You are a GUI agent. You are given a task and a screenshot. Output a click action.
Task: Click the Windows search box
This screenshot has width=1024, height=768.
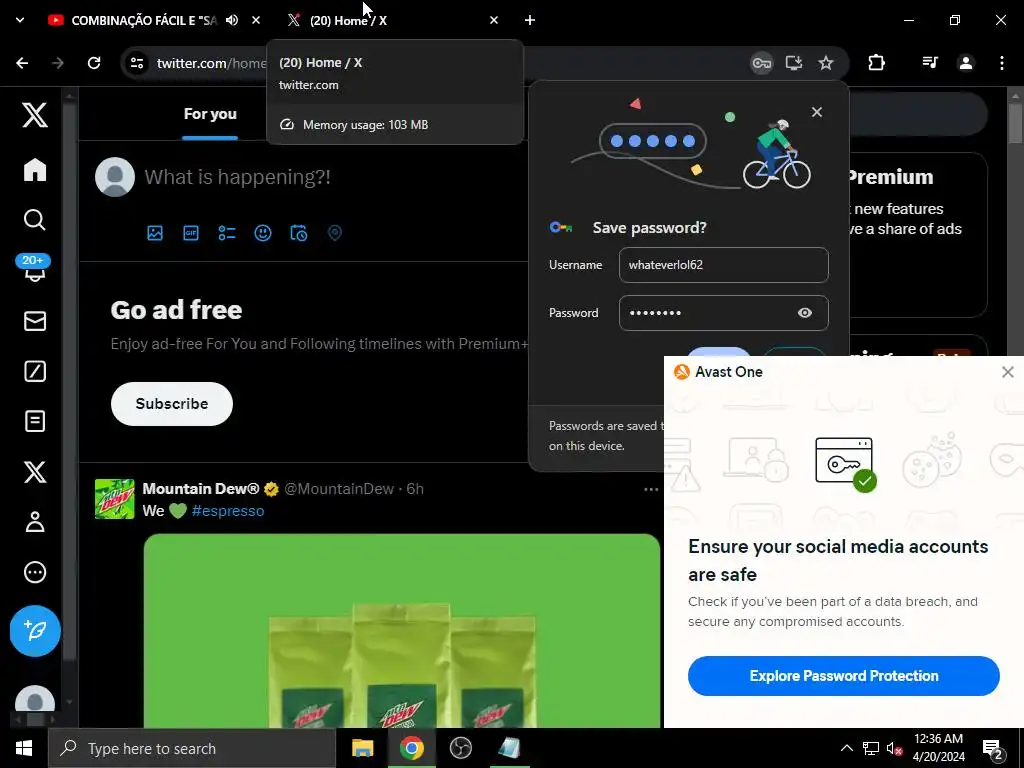(x=192, y=748)
